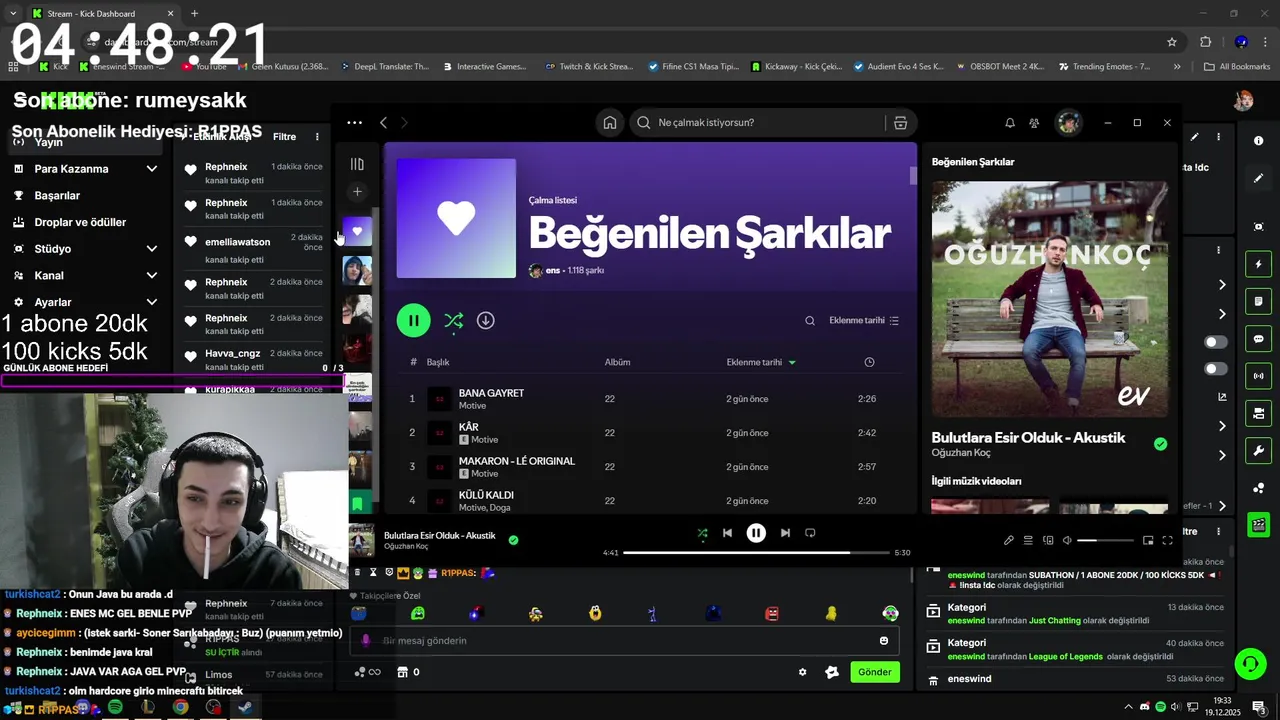Open the 'ens' profile link under the playlist title

(553, 271)
